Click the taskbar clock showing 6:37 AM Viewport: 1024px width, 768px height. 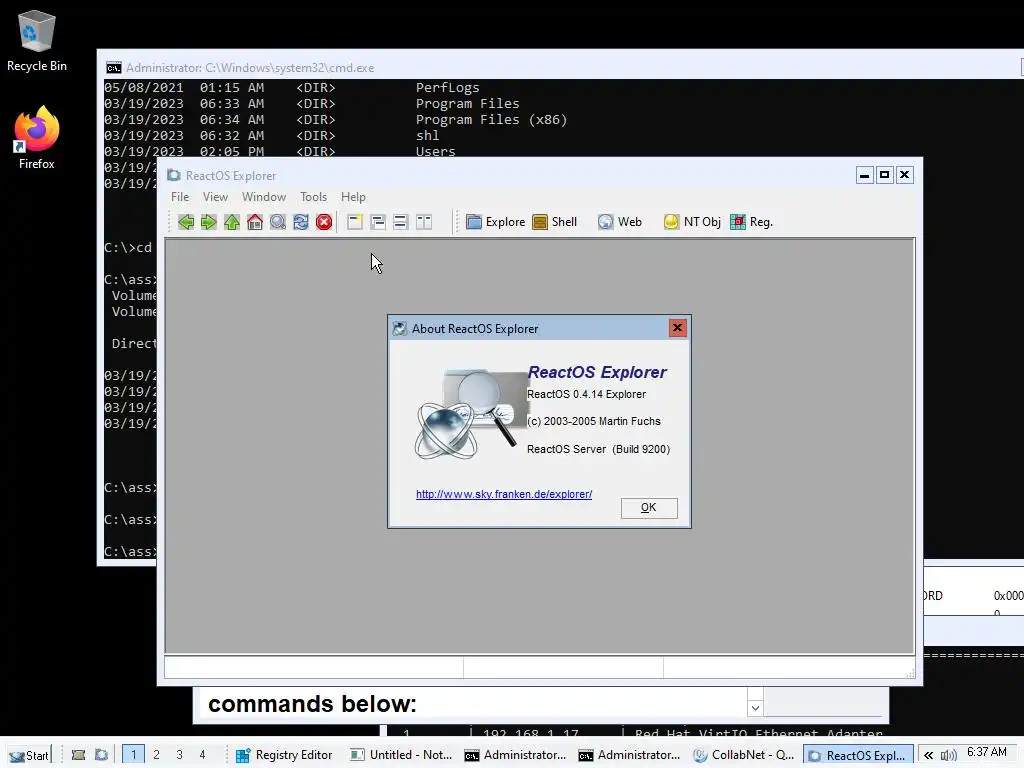click(987, 752)
